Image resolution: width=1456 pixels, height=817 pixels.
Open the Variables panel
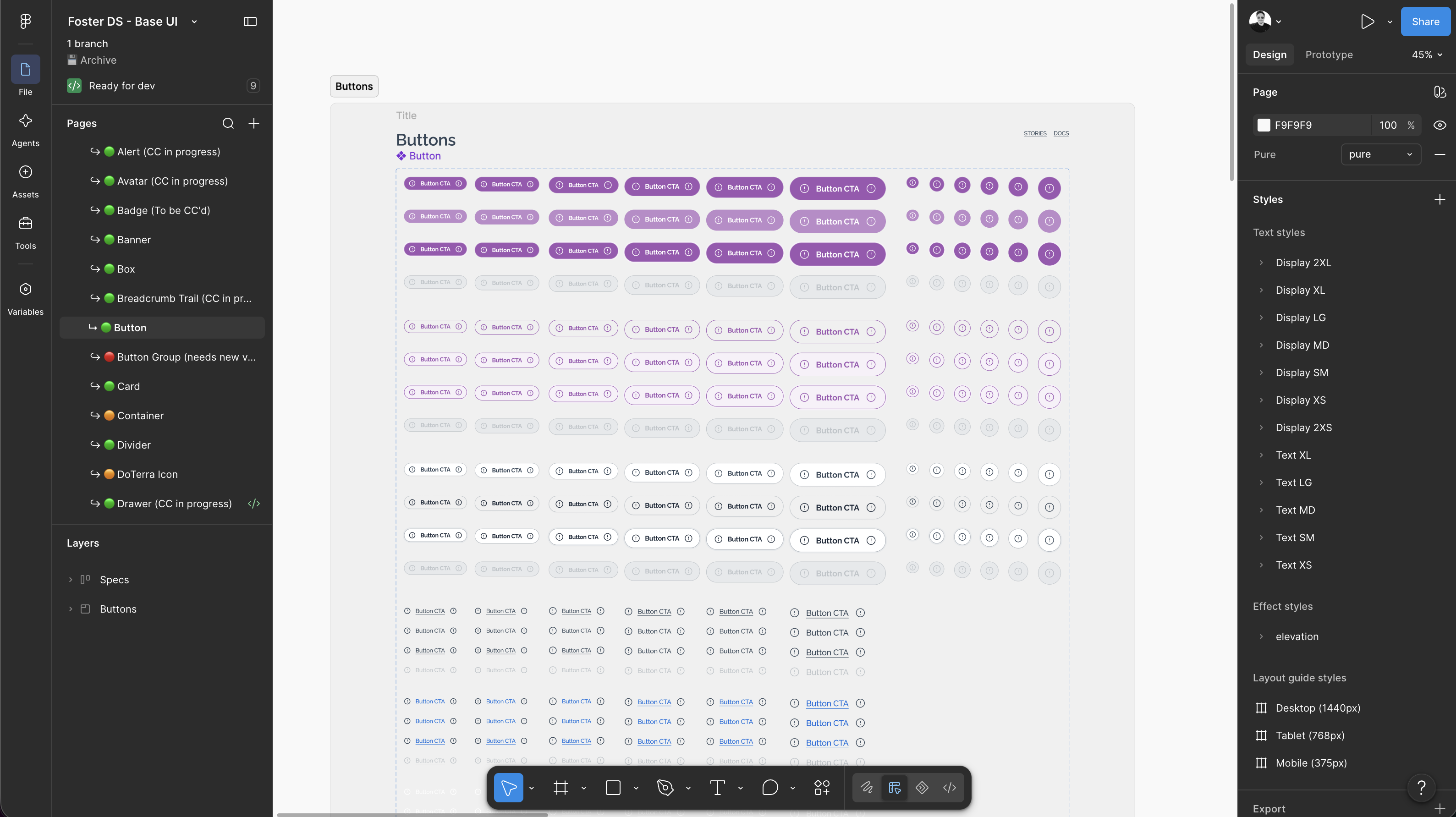[x=25, y=299]
